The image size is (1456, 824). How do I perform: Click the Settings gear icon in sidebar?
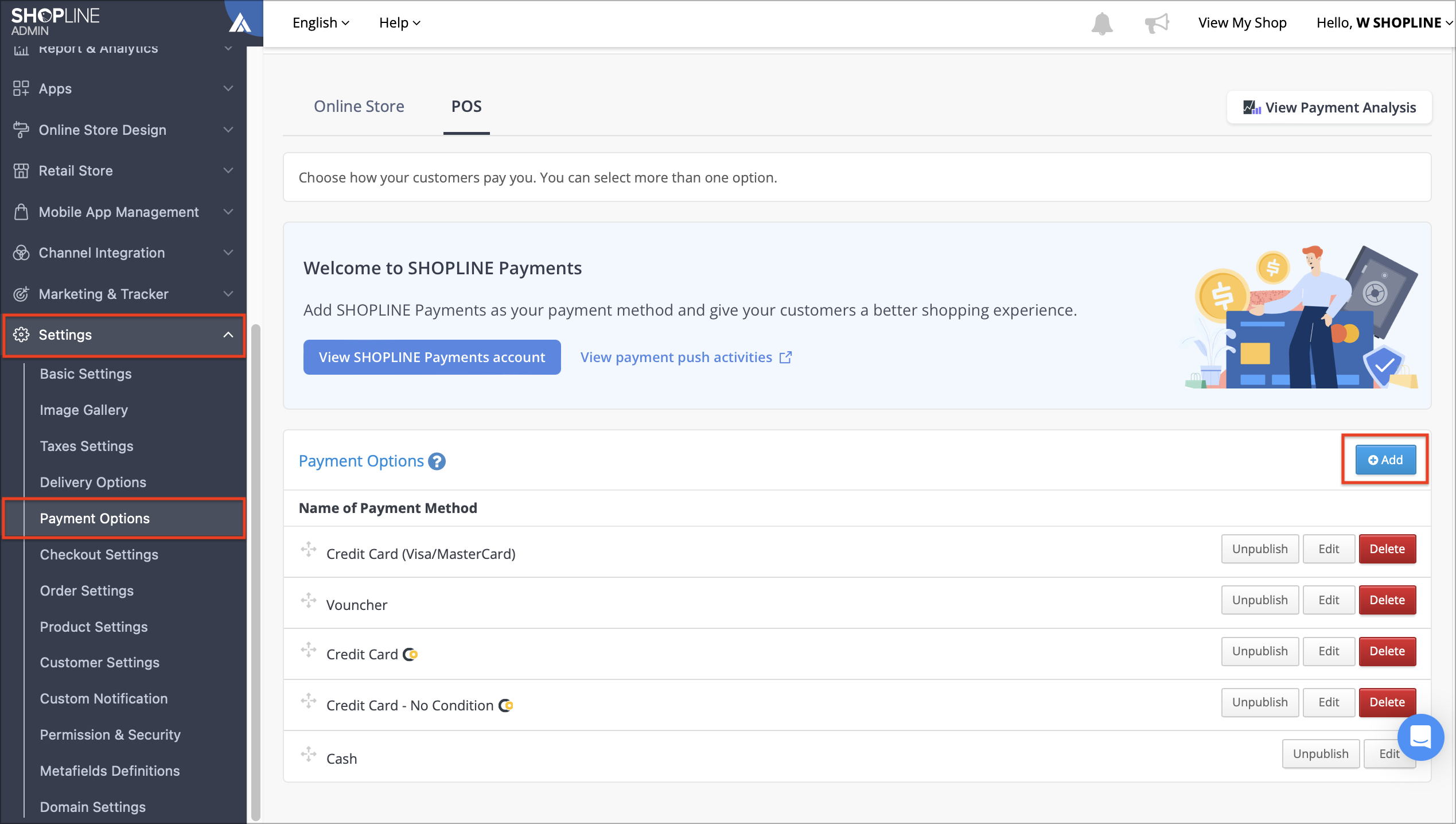tap(21, 335)
